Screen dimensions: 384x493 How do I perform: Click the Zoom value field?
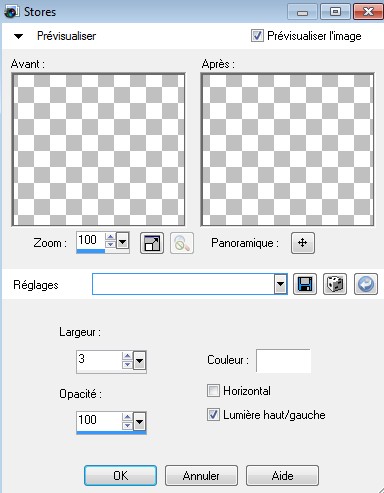[90, 240]
